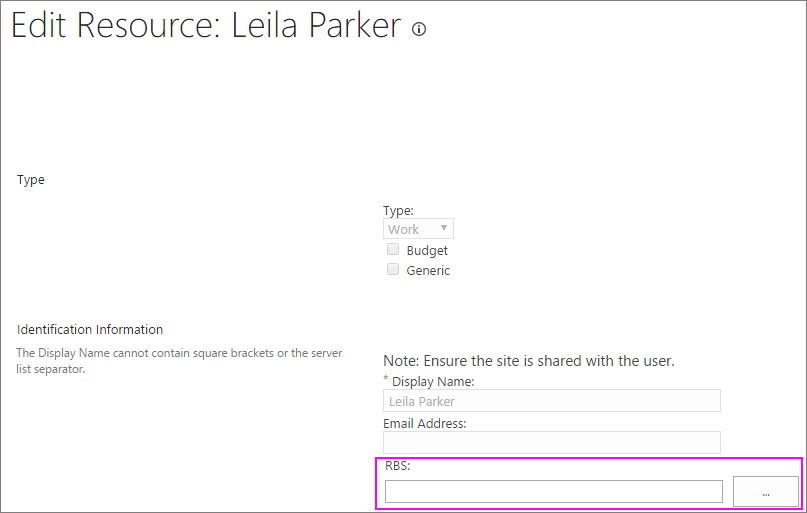The height and width of the screenshot is (513, 807).
Task: Select the Identification Information section heading
Action: point(90,329)
